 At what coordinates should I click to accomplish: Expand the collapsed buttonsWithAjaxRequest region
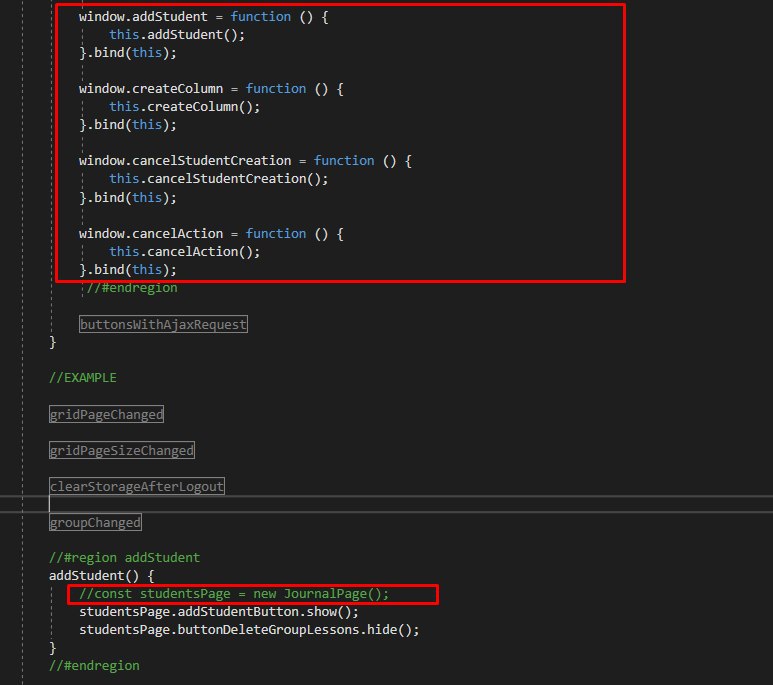tap(163, 324)
